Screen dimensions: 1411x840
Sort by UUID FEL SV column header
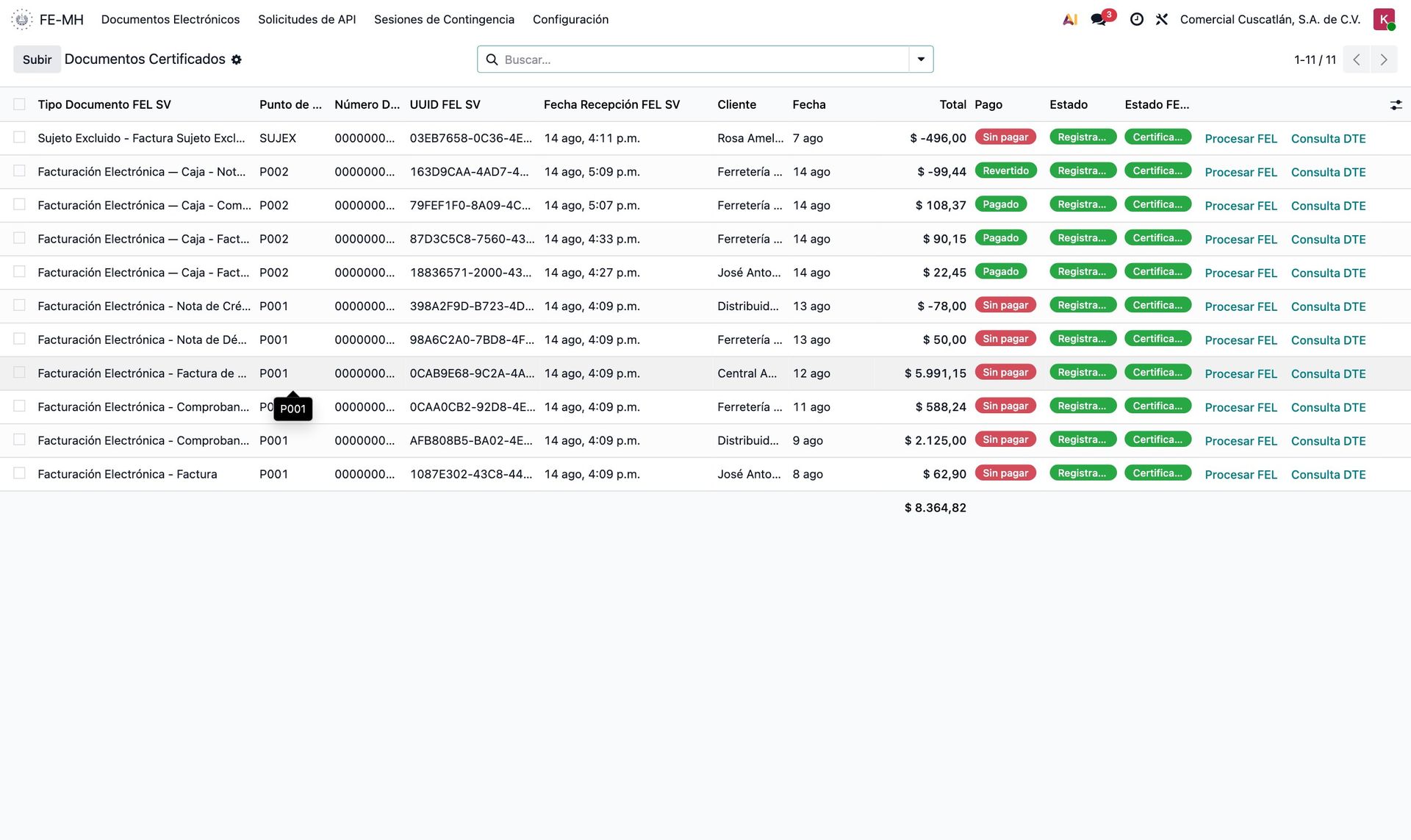click(x=445, y=104)
